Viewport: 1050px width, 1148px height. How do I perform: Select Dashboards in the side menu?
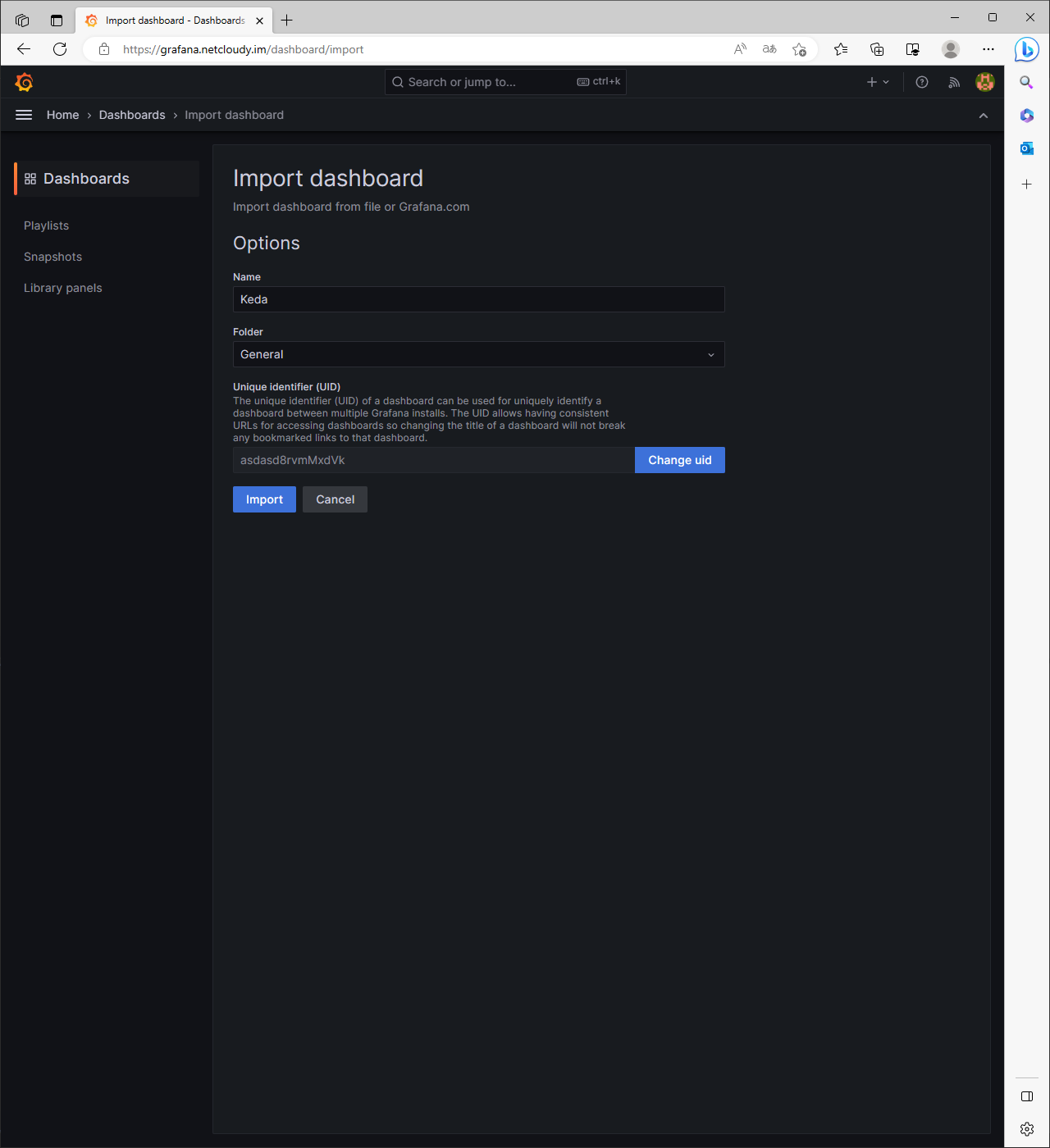click(107, 179)
